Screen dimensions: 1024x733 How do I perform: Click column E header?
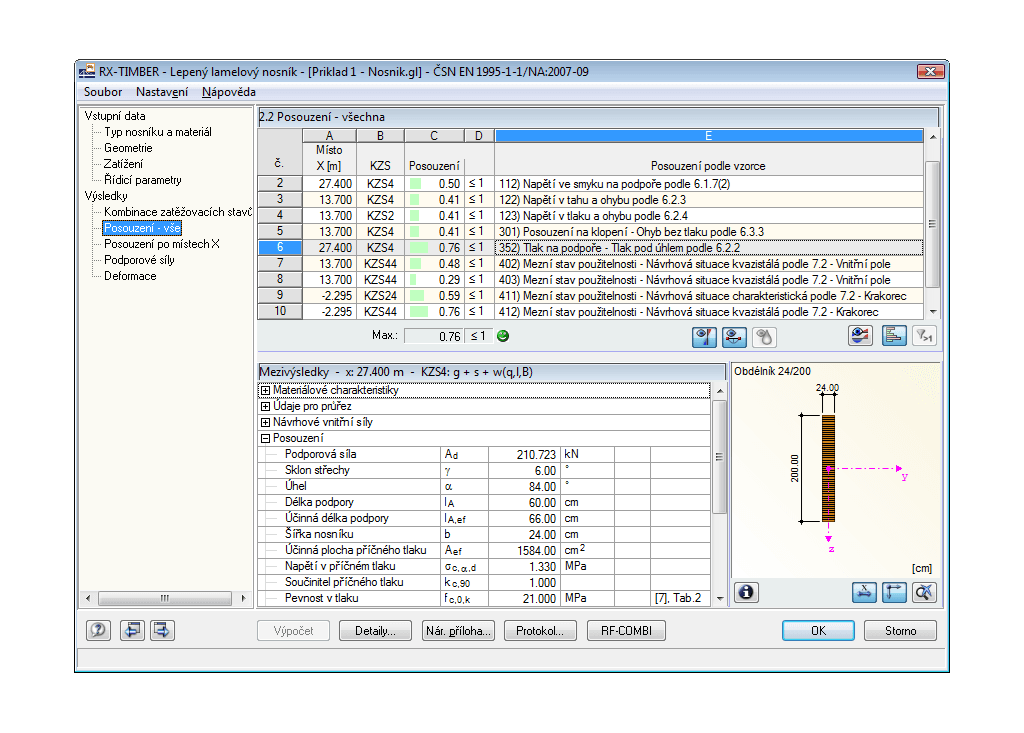709,136
